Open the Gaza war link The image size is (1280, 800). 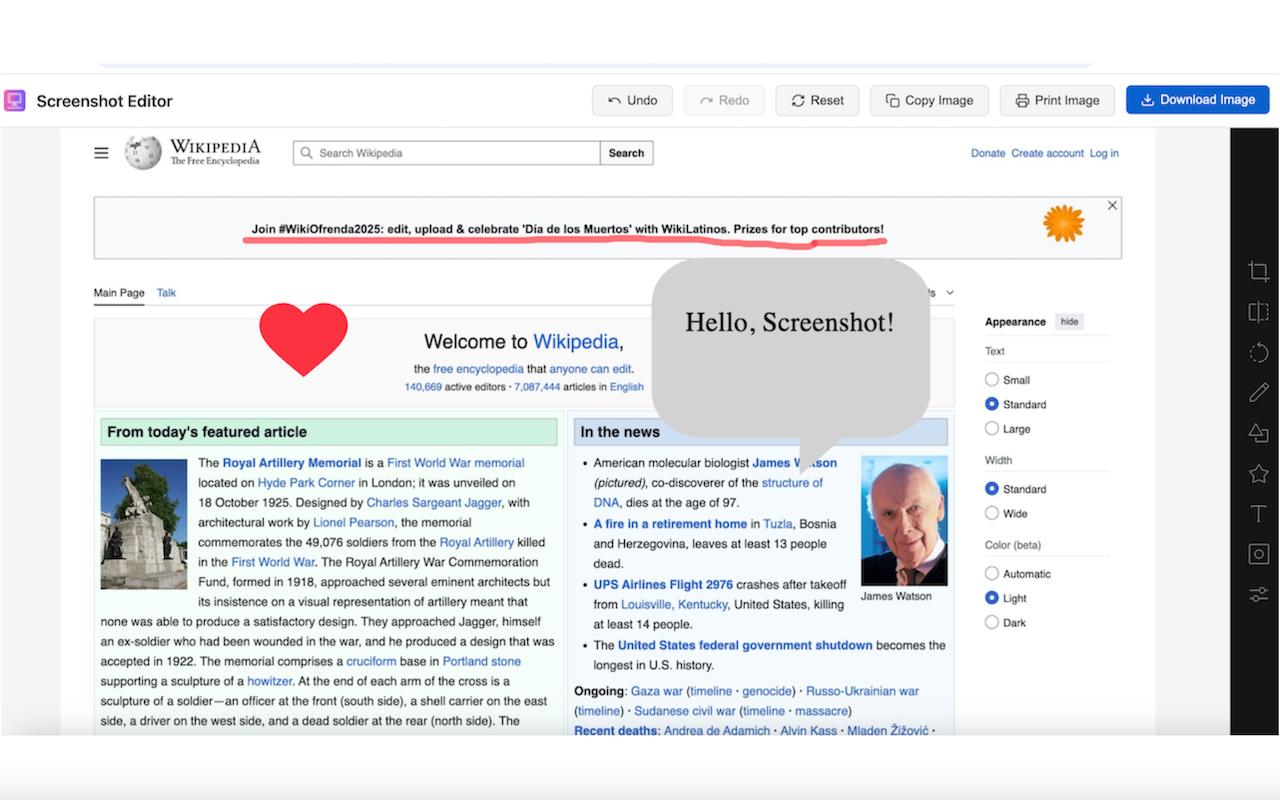pos(657,691)
